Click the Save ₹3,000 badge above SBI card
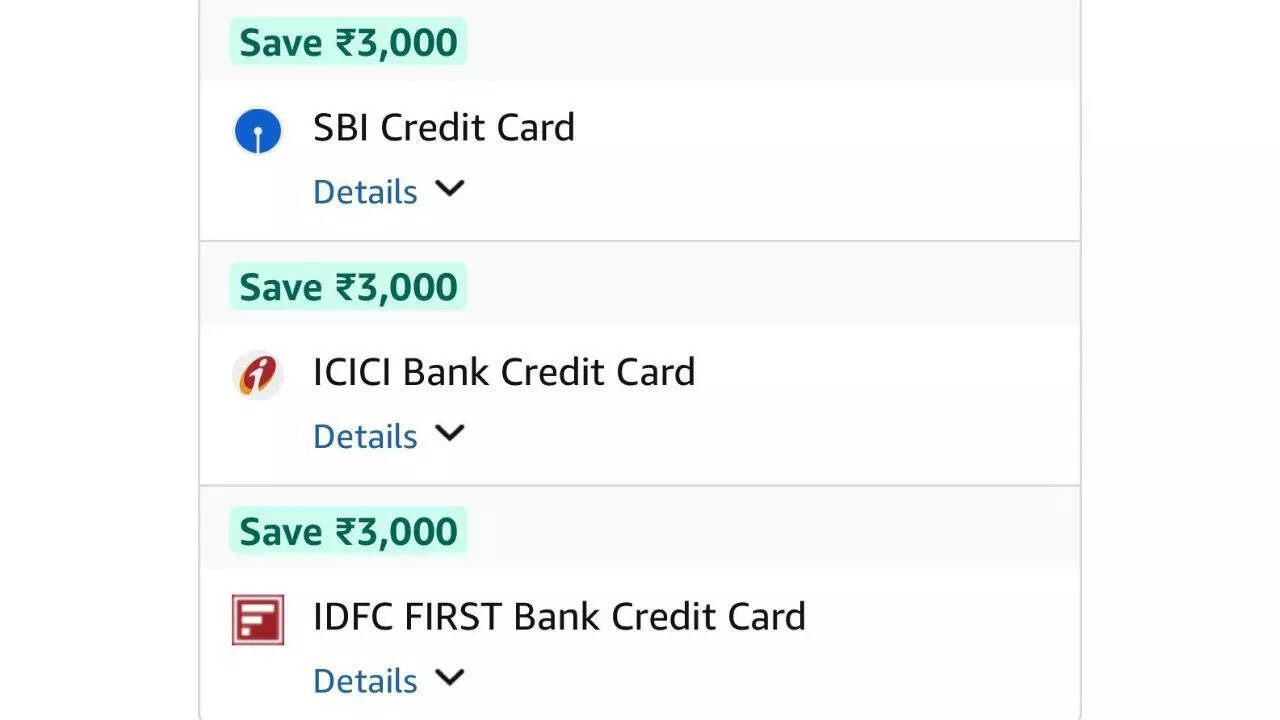The height and width of the screenshot is (720, 1280). point(347,41)
